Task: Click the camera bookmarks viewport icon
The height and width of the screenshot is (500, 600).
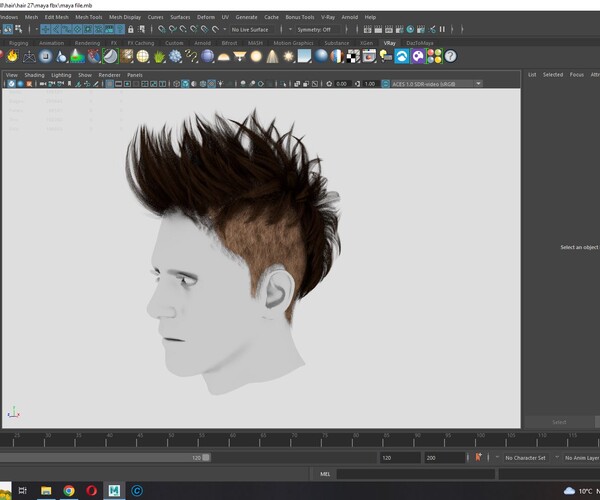Action: pyautogui.click(x=69, y=83)
